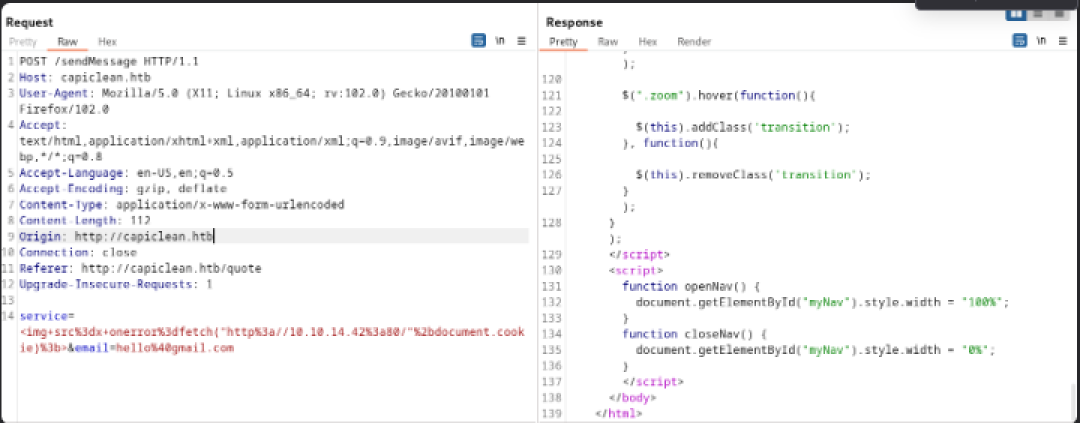Select the combined tabbed layout icon
The height and width of the screenshot is (423, 1080).
(1060, 13)
